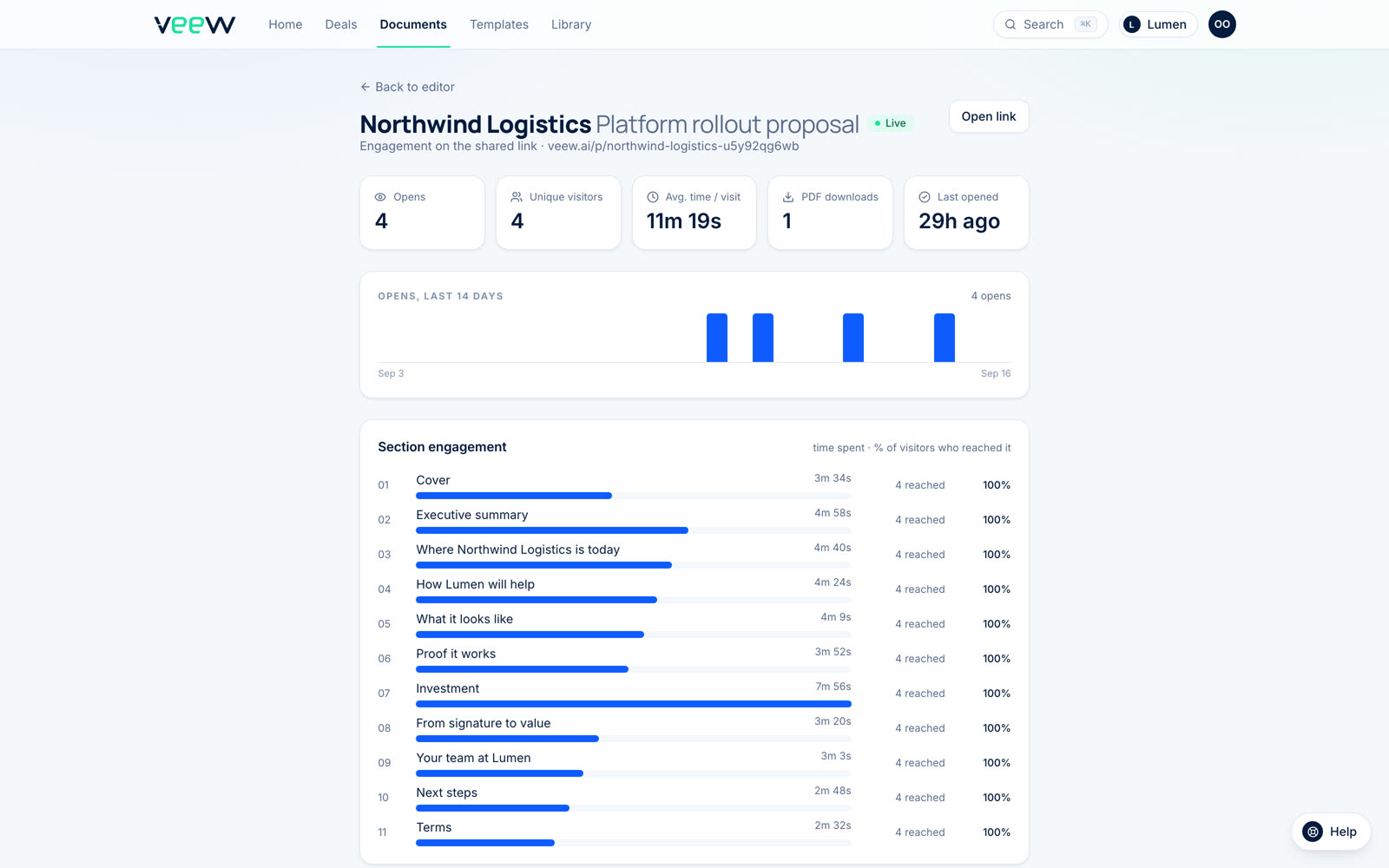Open the Lumen workspace switcher
1389x868 pixels.
[x=1157, y=24]
